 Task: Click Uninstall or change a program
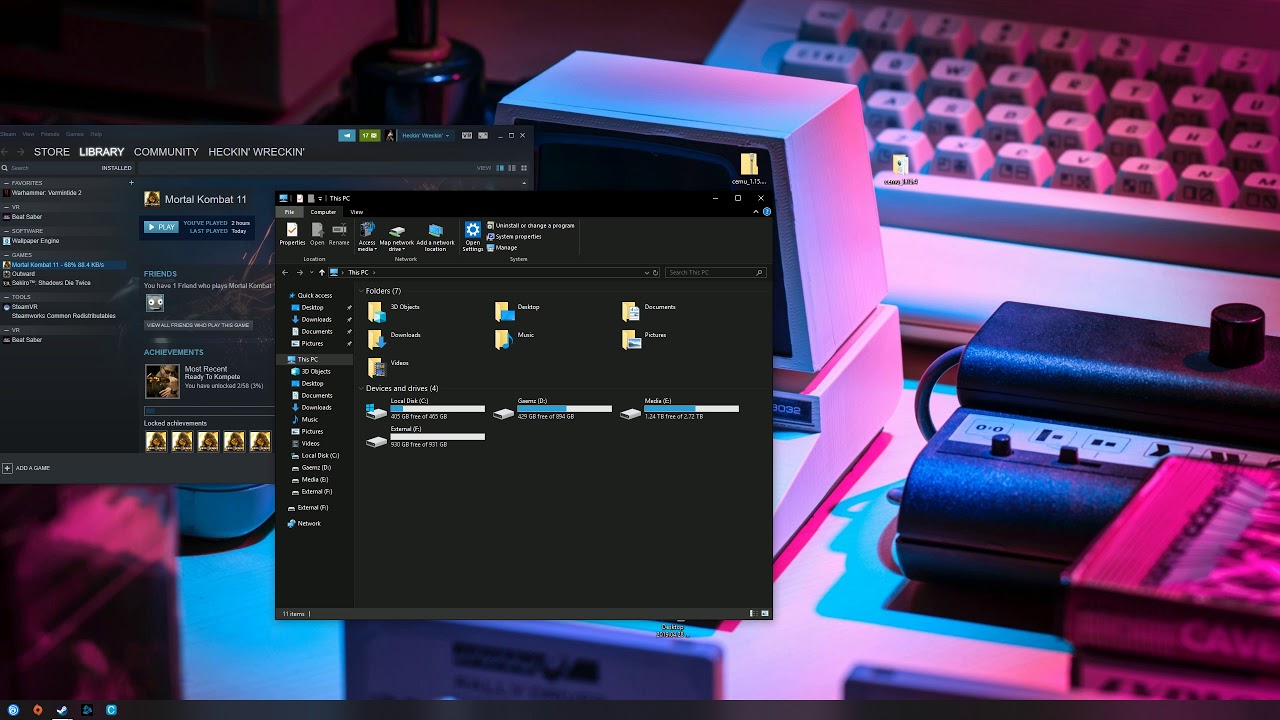coord(534,226)
